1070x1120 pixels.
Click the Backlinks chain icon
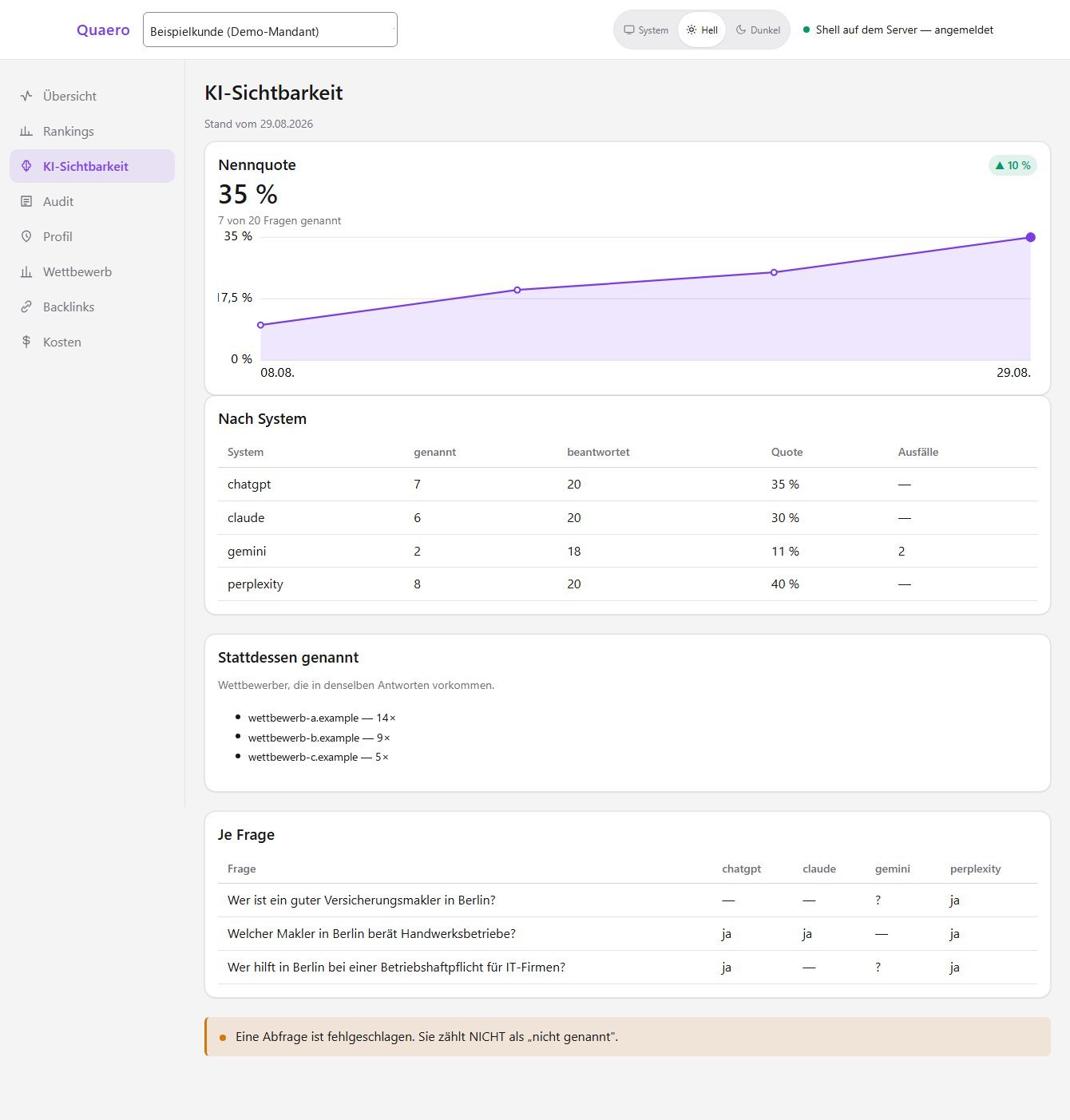click(x=26, y=307)
